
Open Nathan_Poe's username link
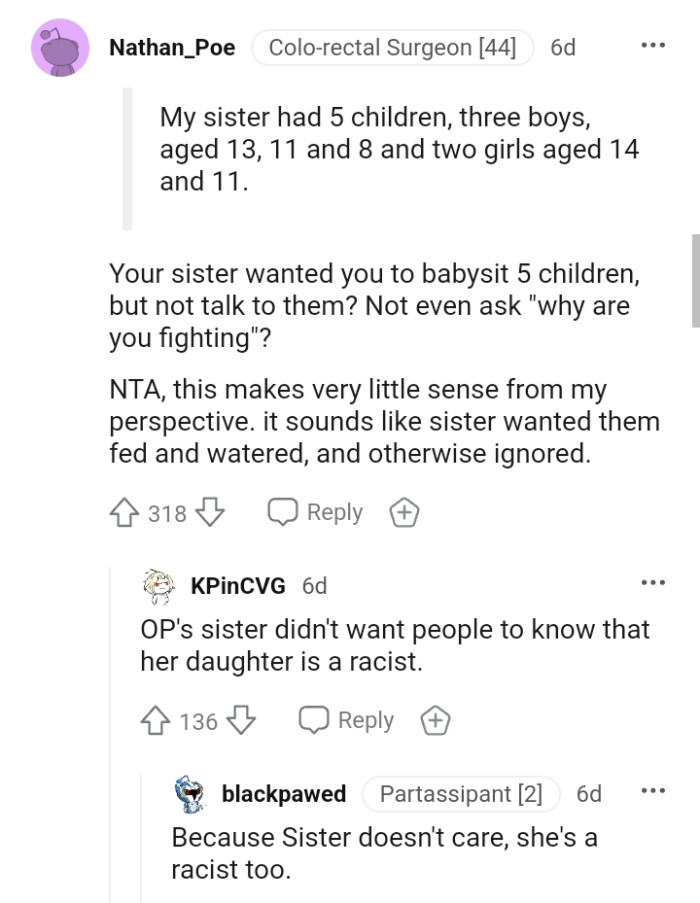[x=172, y=47]
